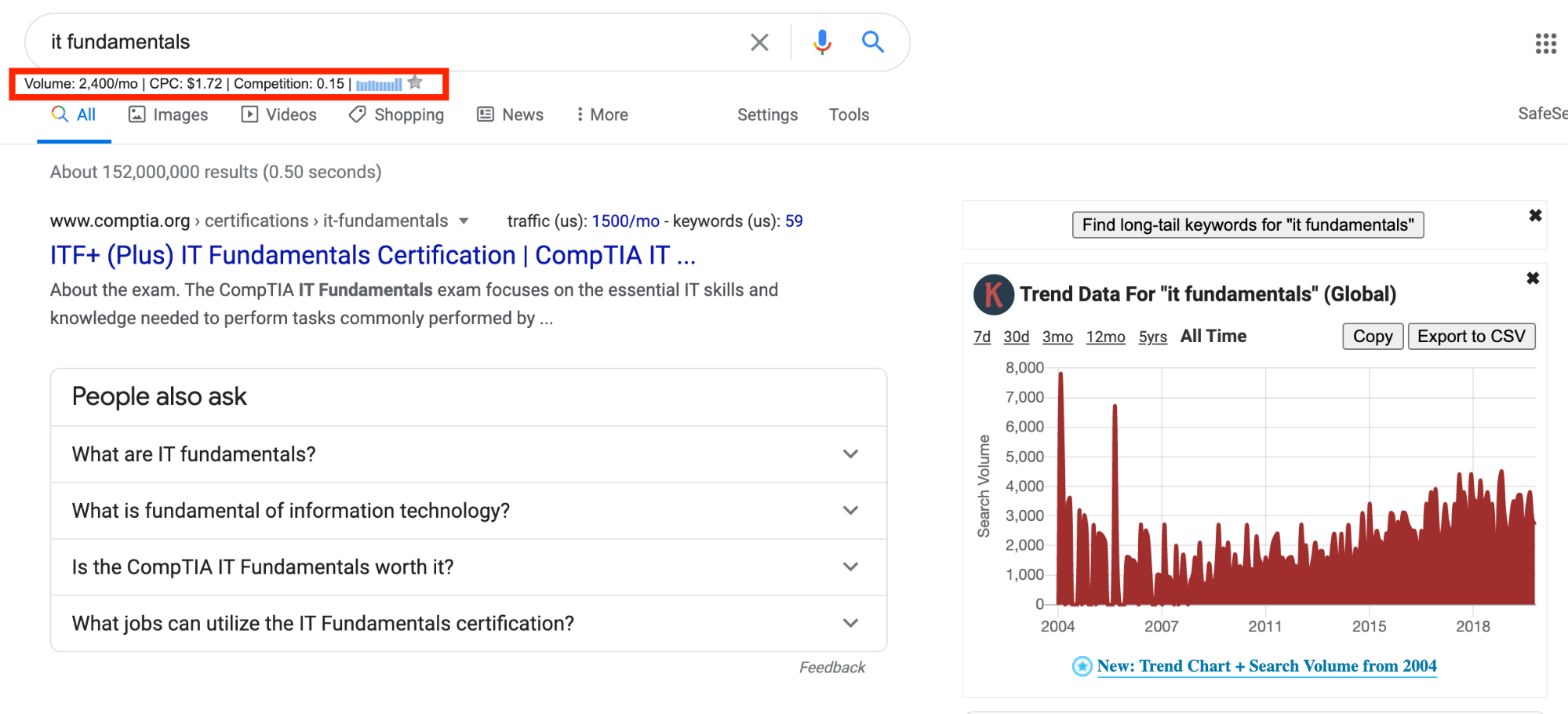Screen dimensions: 1568x714
Task: Switch to the Shopping tab
Action: (x=397, y=115)
